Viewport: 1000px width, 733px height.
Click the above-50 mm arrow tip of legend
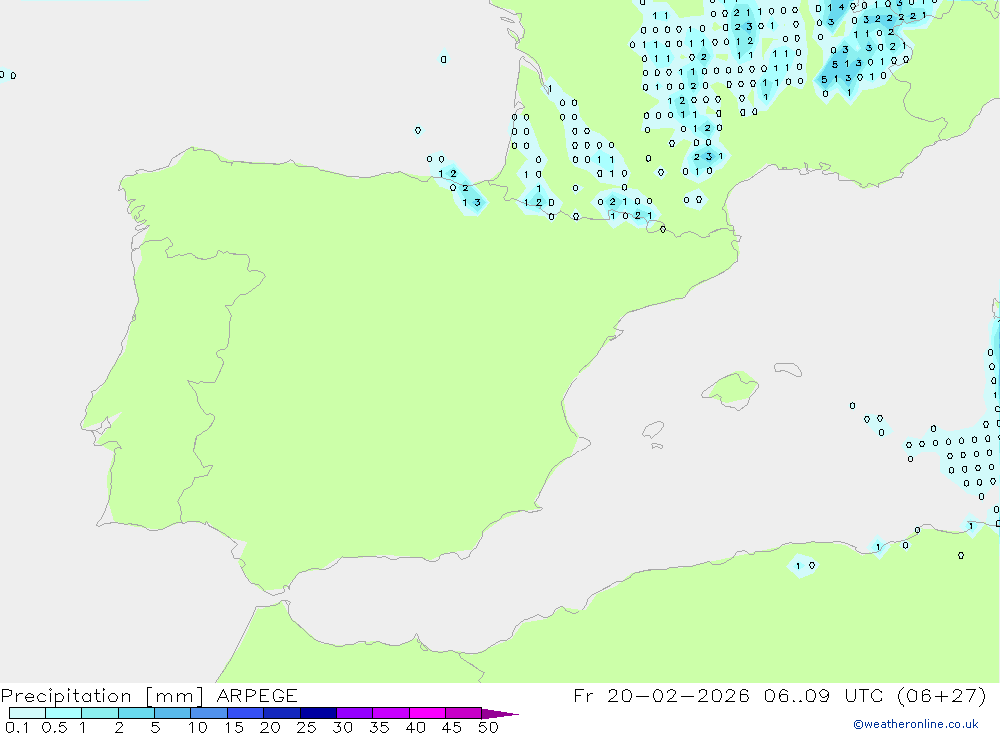coord(499,714)
